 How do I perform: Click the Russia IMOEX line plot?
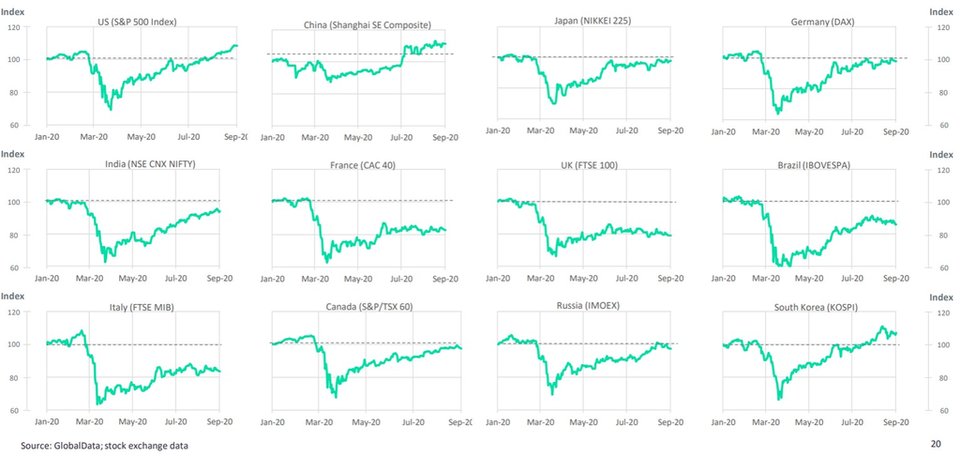[x=585, y=365]
